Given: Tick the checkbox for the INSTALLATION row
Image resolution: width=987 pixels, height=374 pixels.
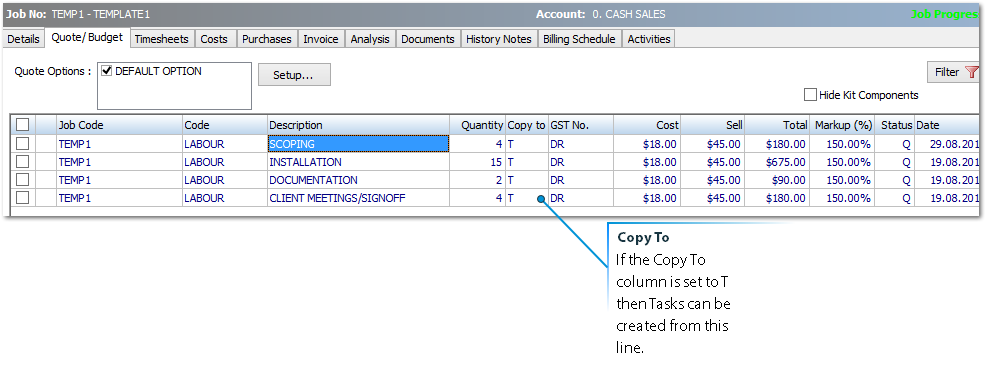Looking at the screenshot, I should point(23,162).
